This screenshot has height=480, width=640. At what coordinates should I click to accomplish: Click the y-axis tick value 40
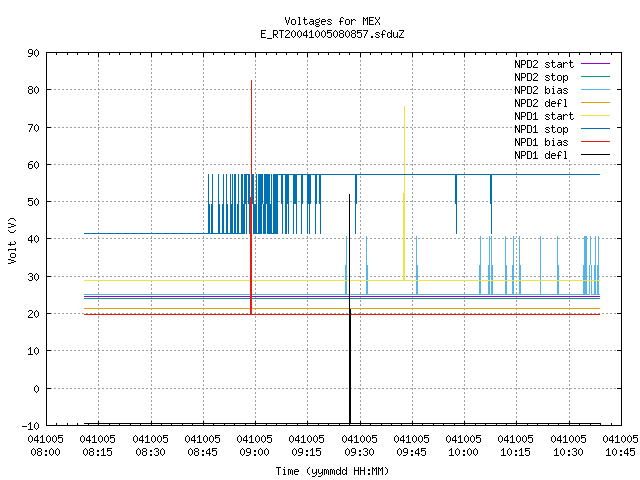coord(33,239)
